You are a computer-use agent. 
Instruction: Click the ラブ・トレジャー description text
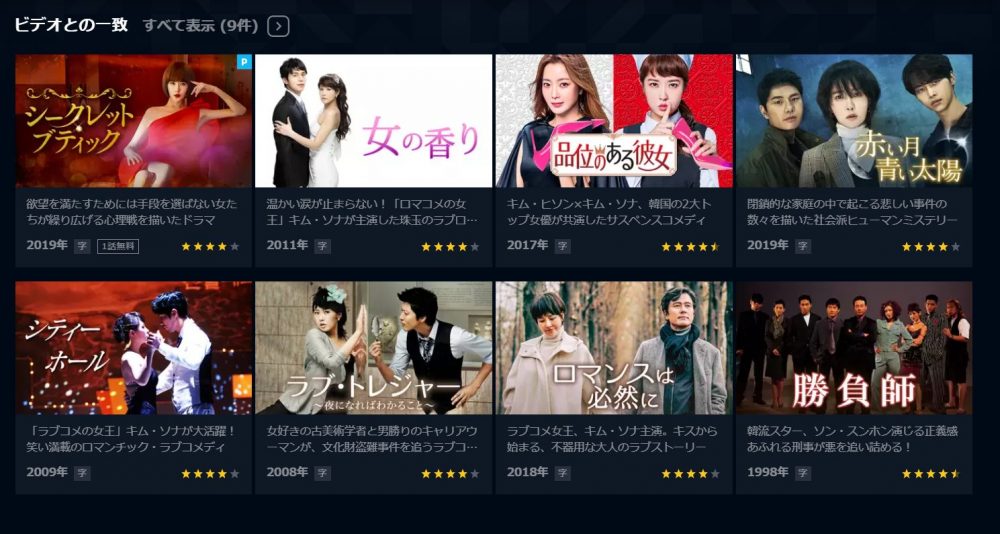pyautogui.click(x=372, y=439)
